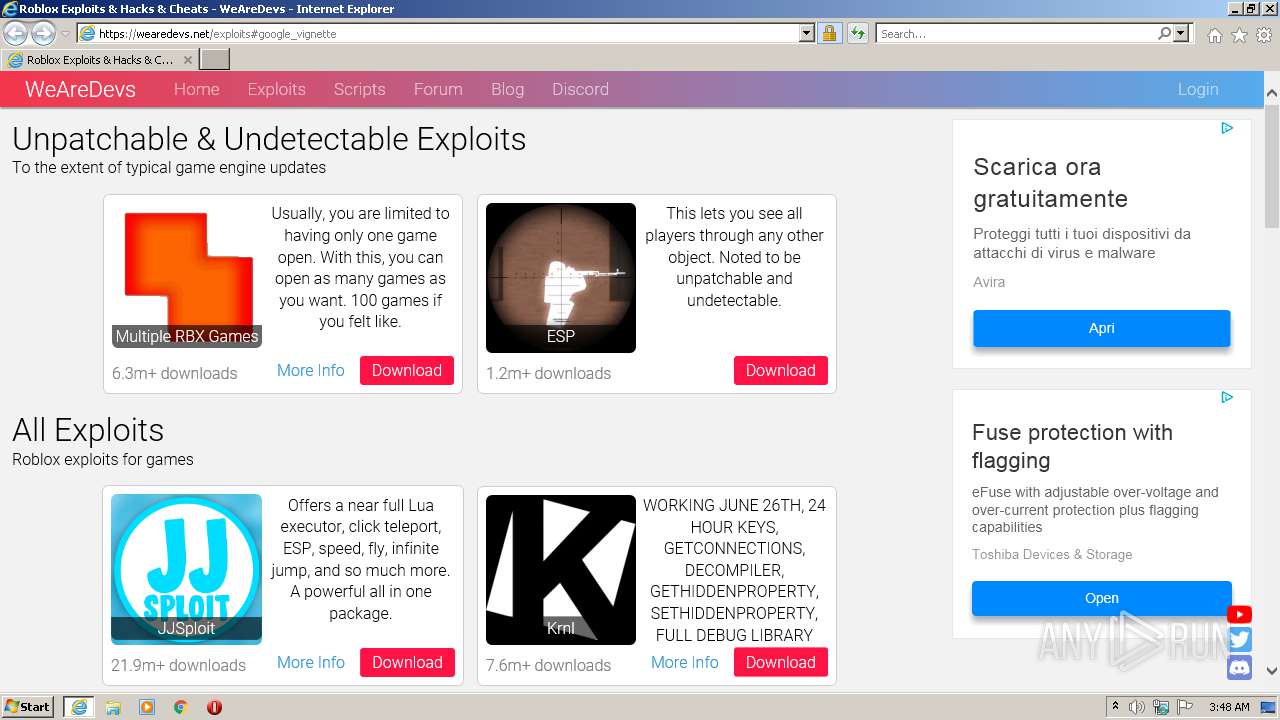Click the AdChoices icon on the Toshiba ad

point(1227,397)
